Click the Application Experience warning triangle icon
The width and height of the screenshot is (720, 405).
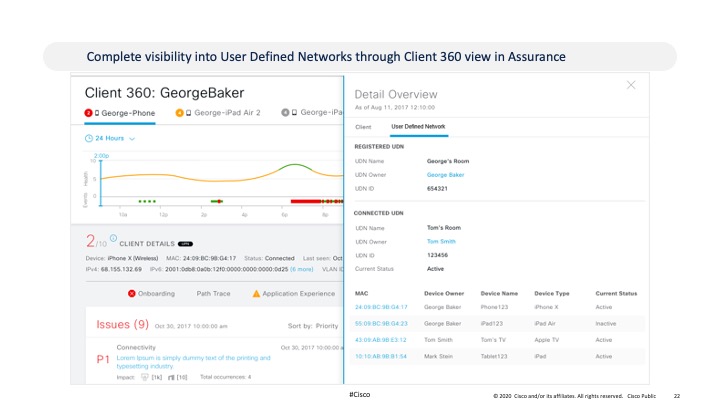pos(256,293)
